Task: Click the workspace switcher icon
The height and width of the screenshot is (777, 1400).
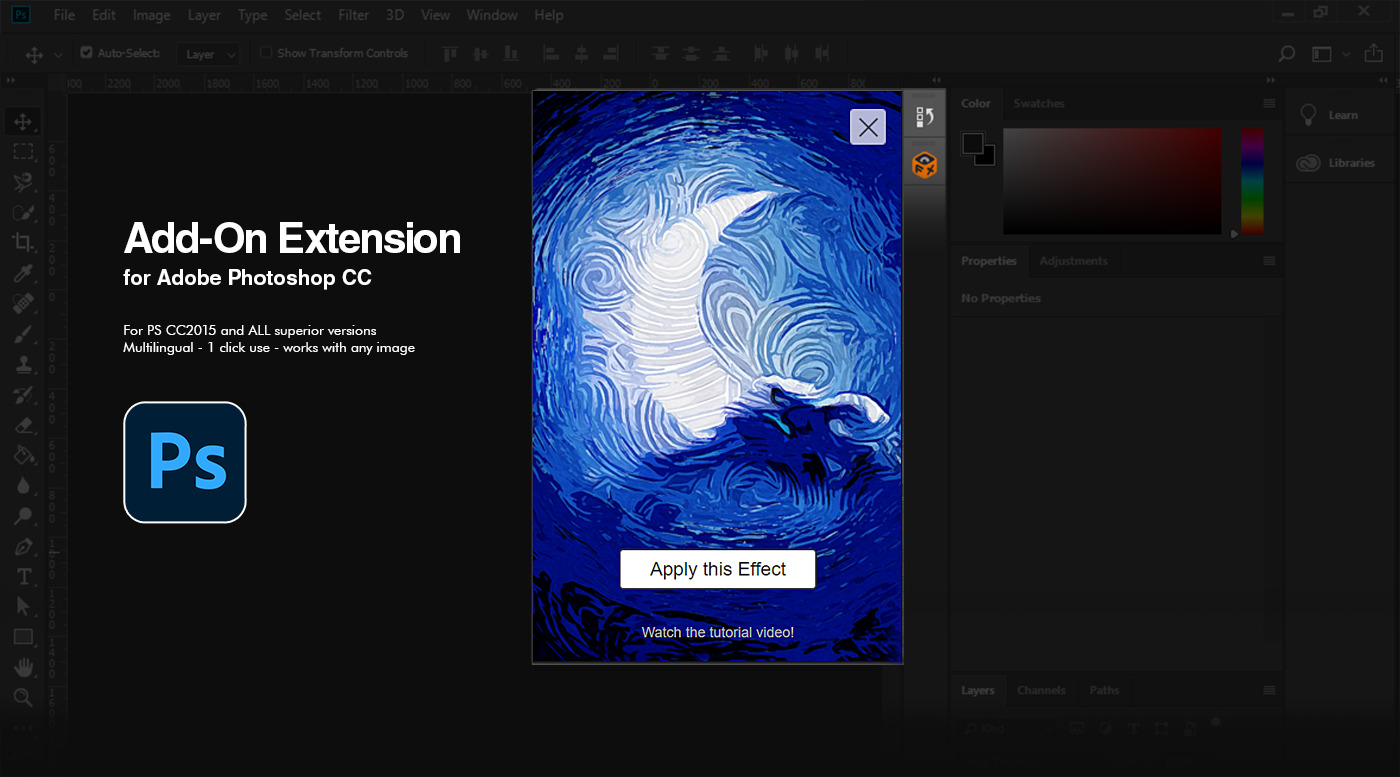Action: click(x=1322, y=54)
